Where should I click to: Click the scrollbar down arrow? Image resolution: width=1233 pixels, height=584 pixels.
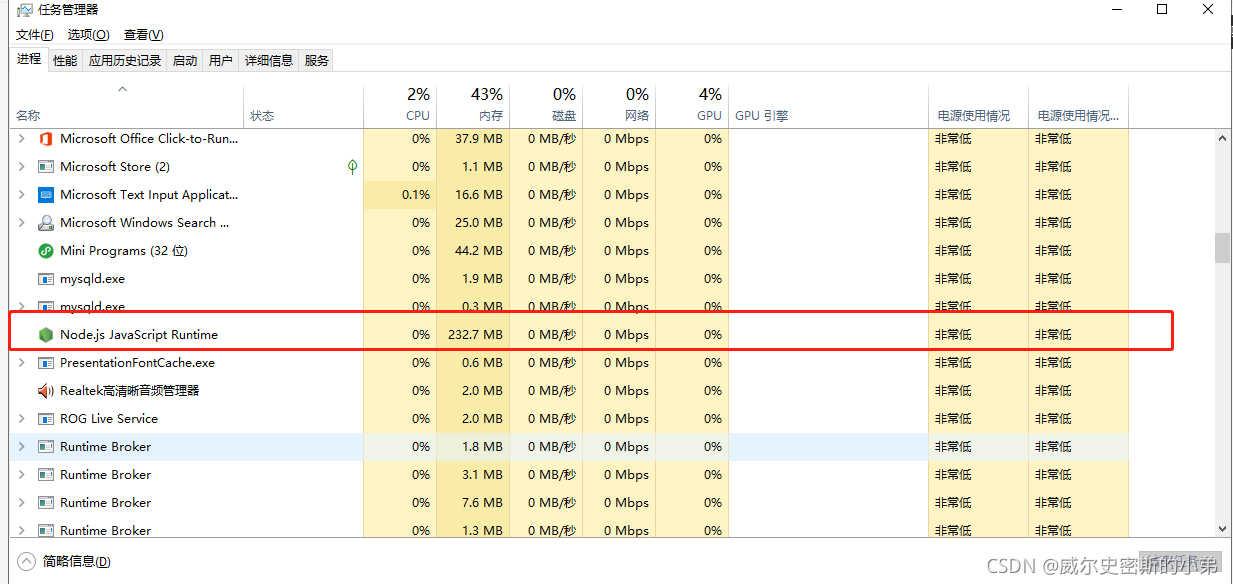pos(1222,528)
